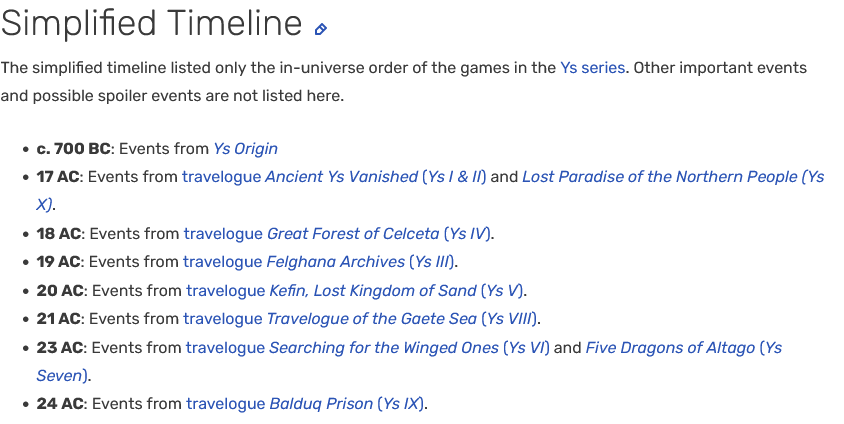Select the travelogue link in the 23 AC entry
This screenshot has width=844, height=424.
[x=225, y=348]
